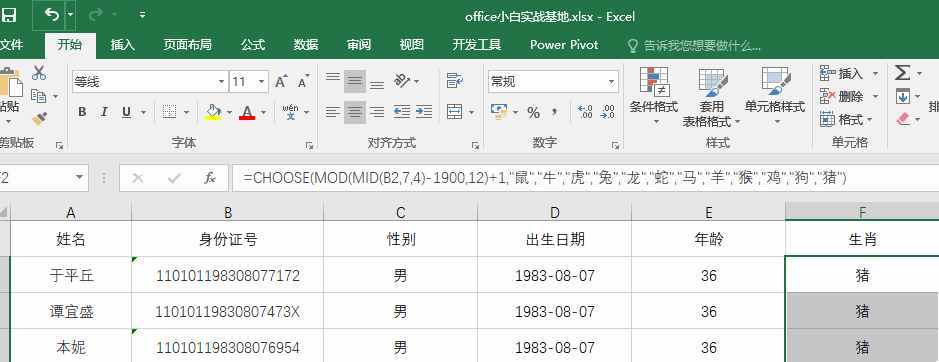
Task: Open the 开发工具 tab
Action: pos(477,45)
